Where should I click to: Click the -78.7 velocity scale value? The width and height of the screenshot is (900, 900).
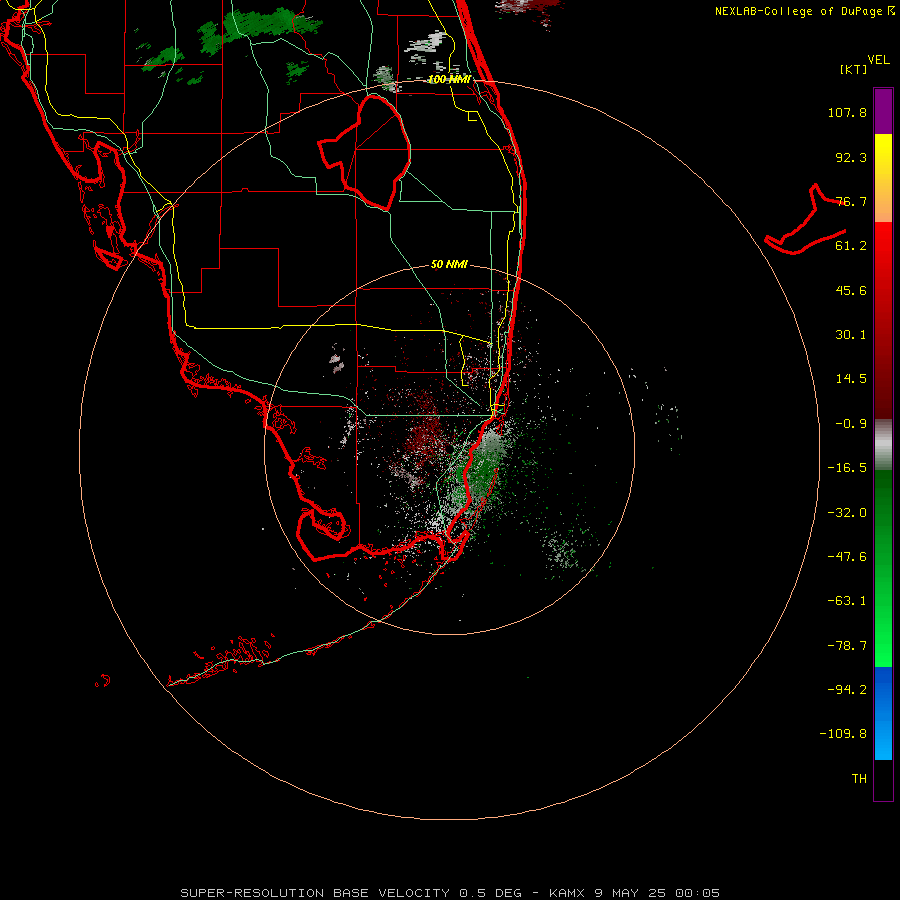[847, 646]
